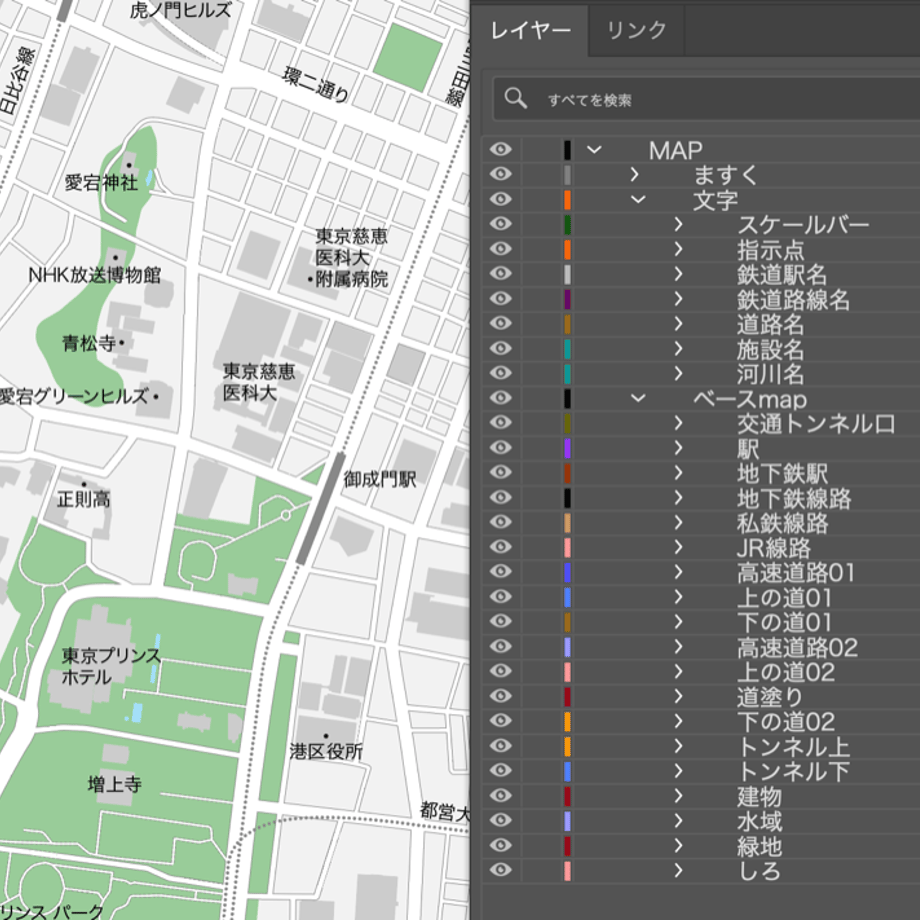The width and height of the screenshot is (920, 920).
Task: Select the 下の道01 layer name
Action: (784, 622)
